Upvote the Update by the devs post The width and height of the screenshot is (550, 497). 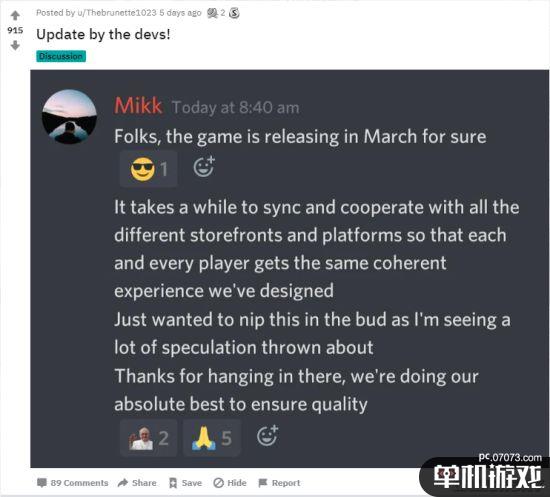15,15
